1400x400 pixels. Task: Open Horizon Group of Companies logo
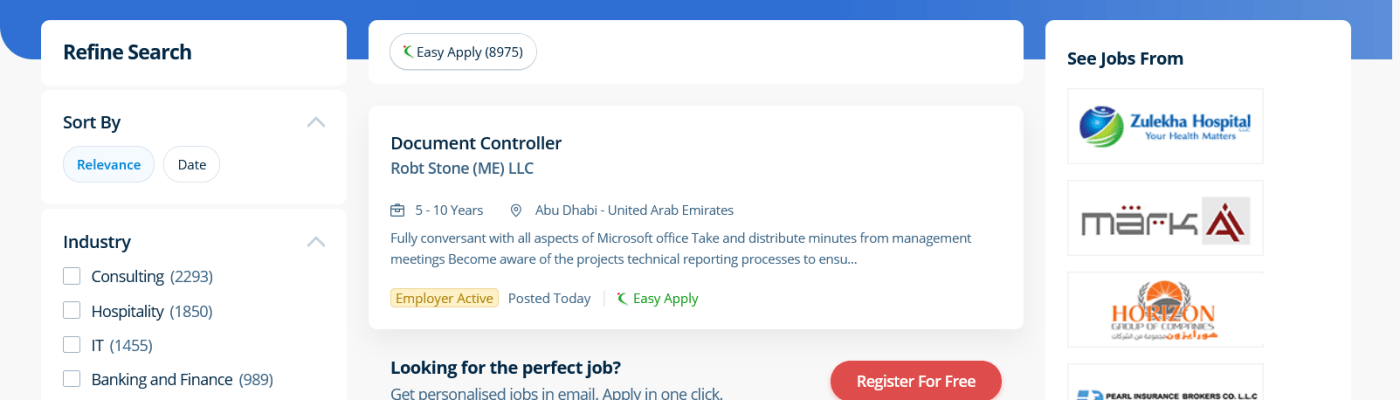[x=1165, y=309]
